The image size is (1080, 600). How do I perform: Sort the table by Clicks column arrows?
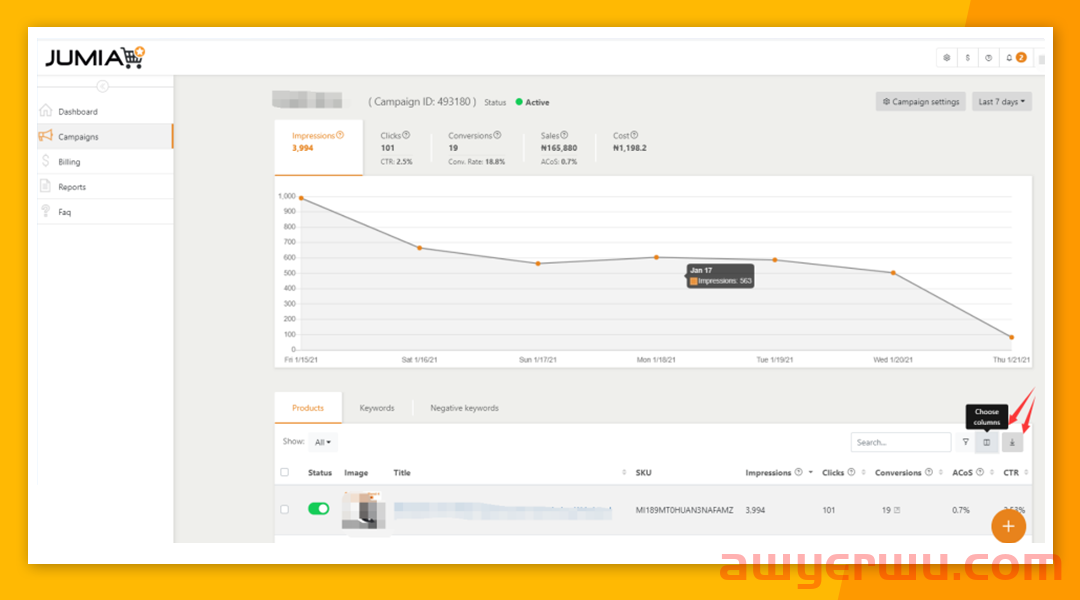863,473
